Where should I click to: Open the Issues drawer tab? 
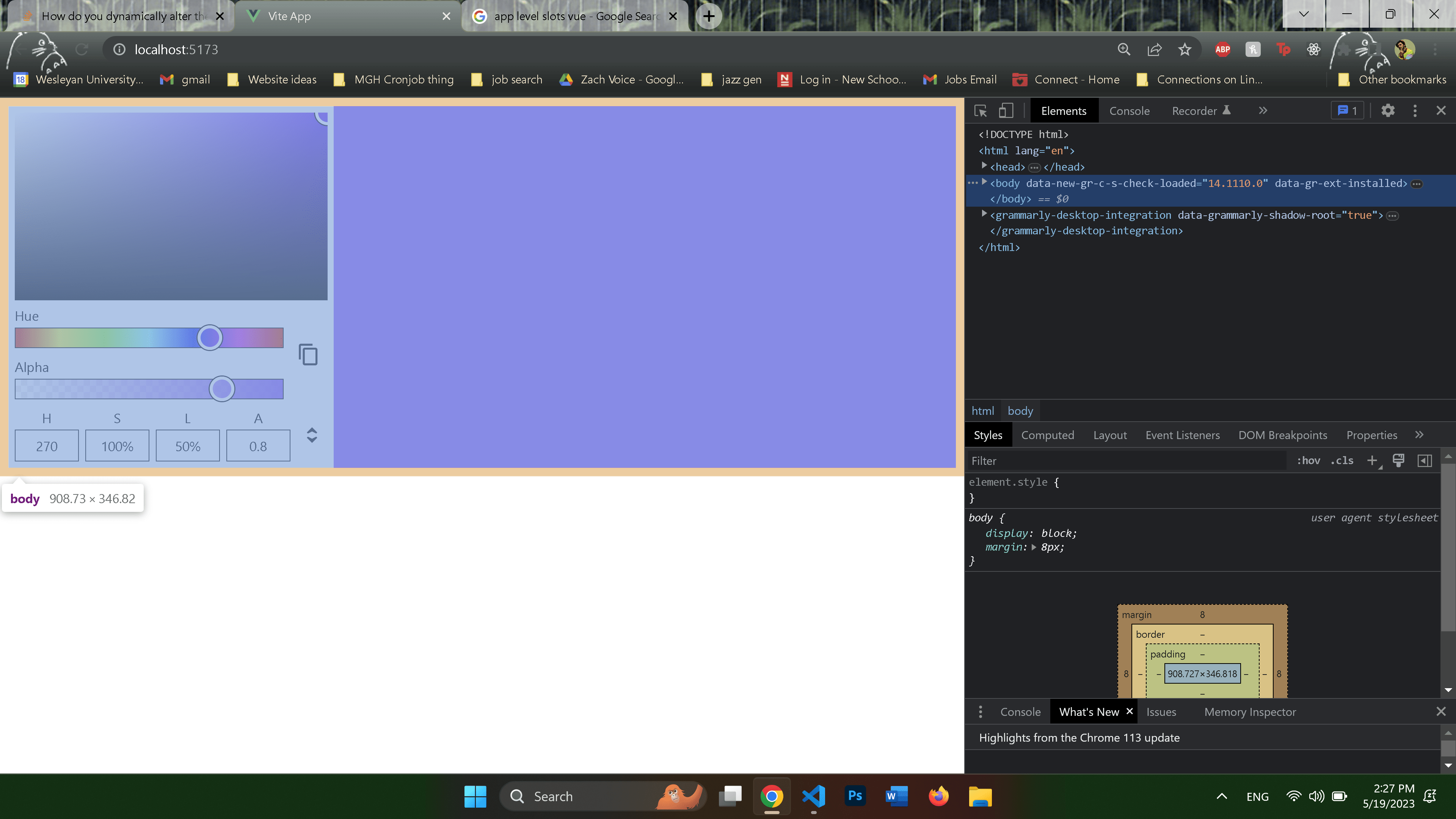tap(1161, 712)
